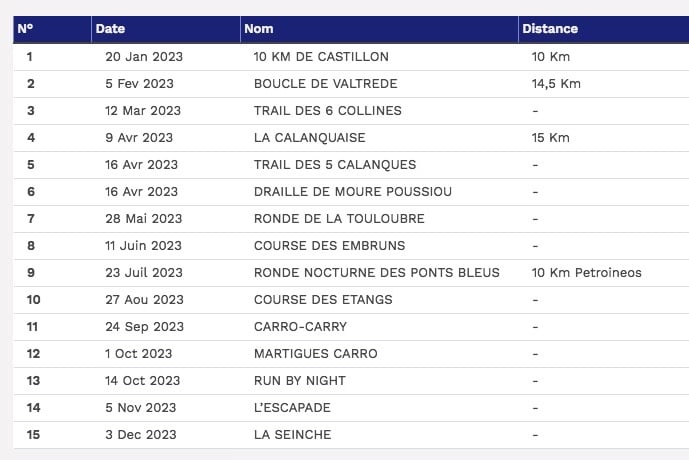
Task: Open COURSE DES ETANGS entry
Action: coord(323,300)
